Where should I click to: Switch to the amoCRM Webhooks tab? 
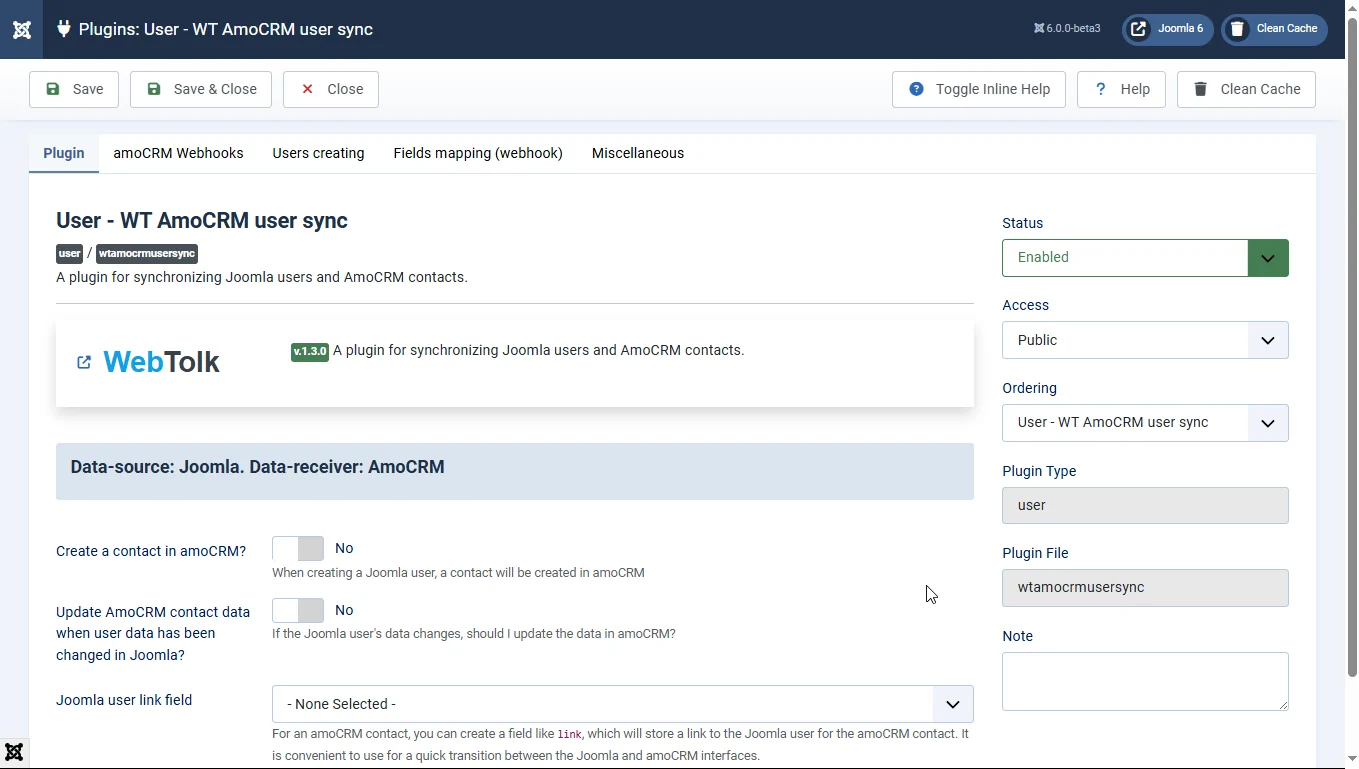(178, 153)
